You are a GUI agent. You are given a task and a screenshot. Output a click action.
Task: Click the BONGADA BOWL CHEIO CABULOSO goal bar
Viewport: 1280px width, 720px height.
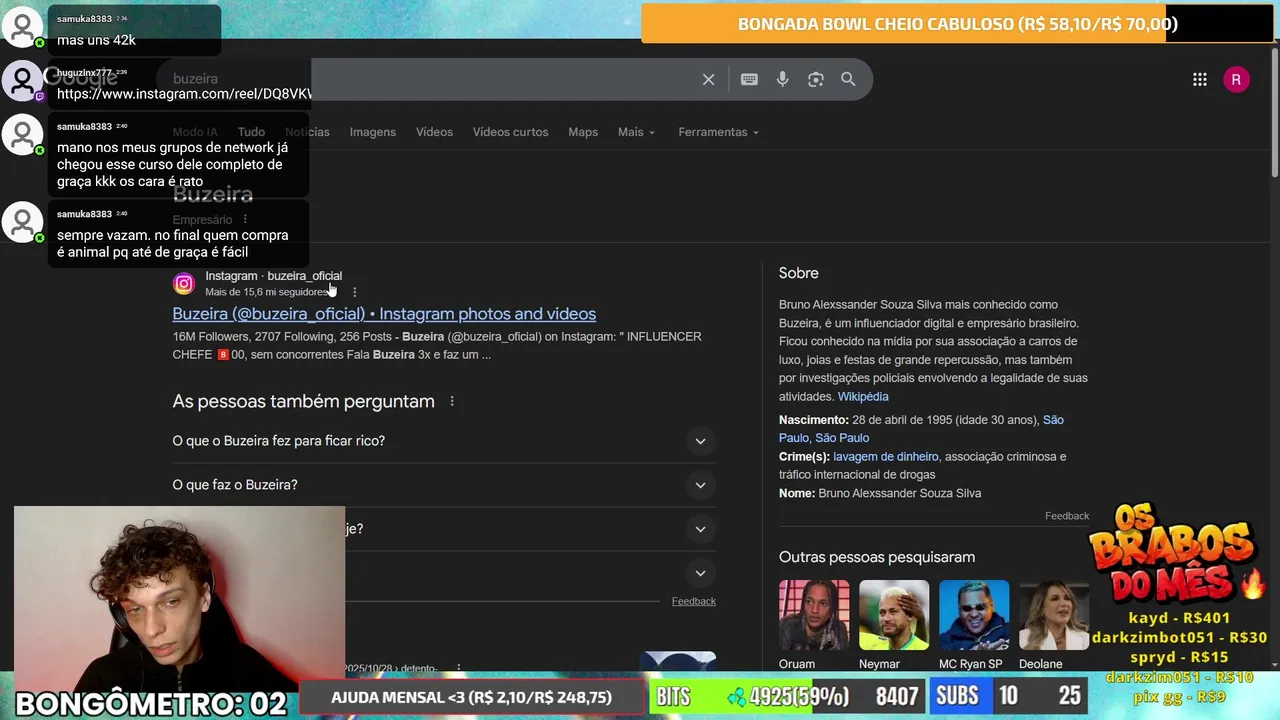click(958, 24)
